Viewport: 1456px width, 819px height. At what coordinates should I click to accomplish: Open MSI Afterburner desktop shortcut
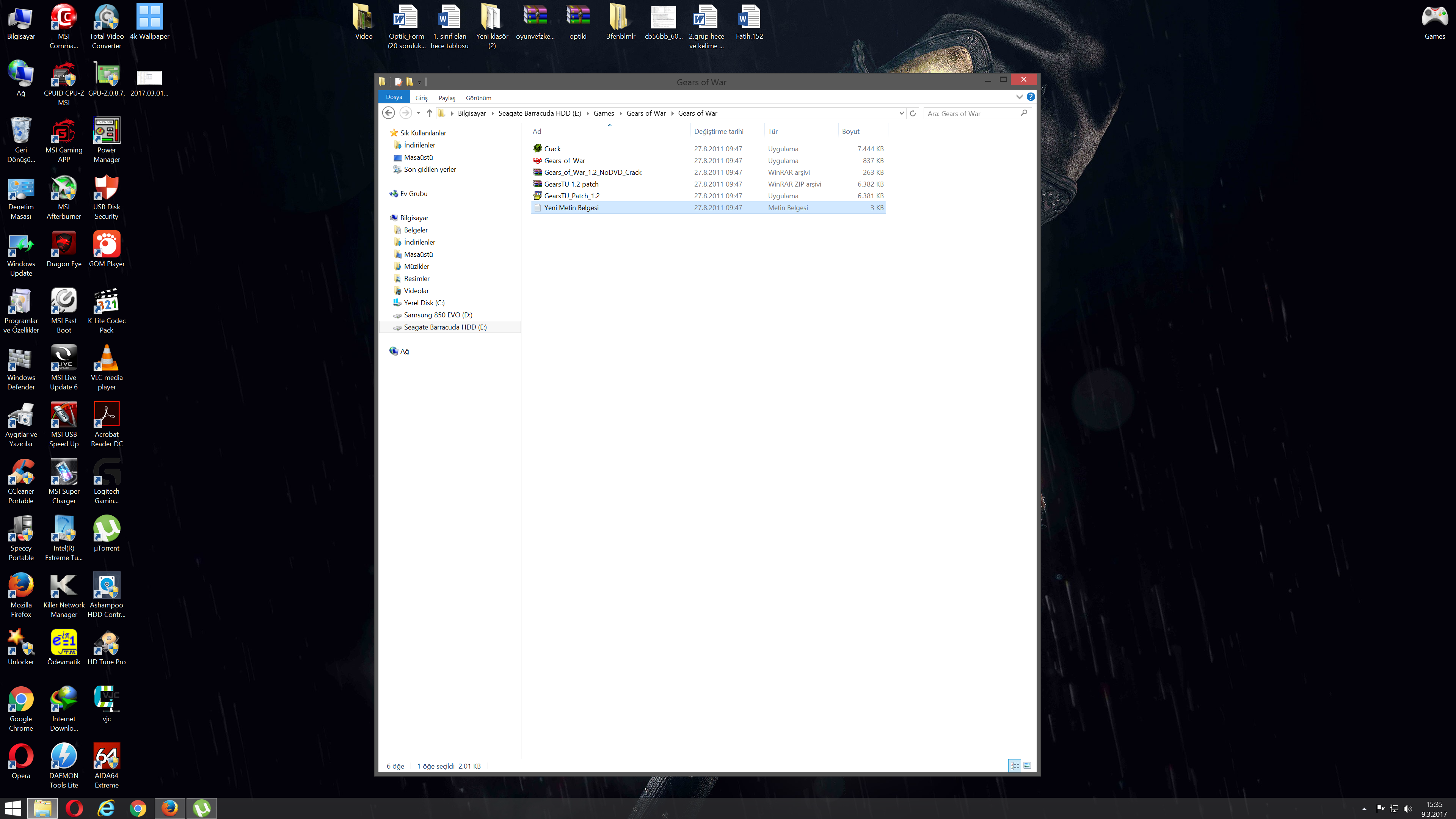(64, 197)
